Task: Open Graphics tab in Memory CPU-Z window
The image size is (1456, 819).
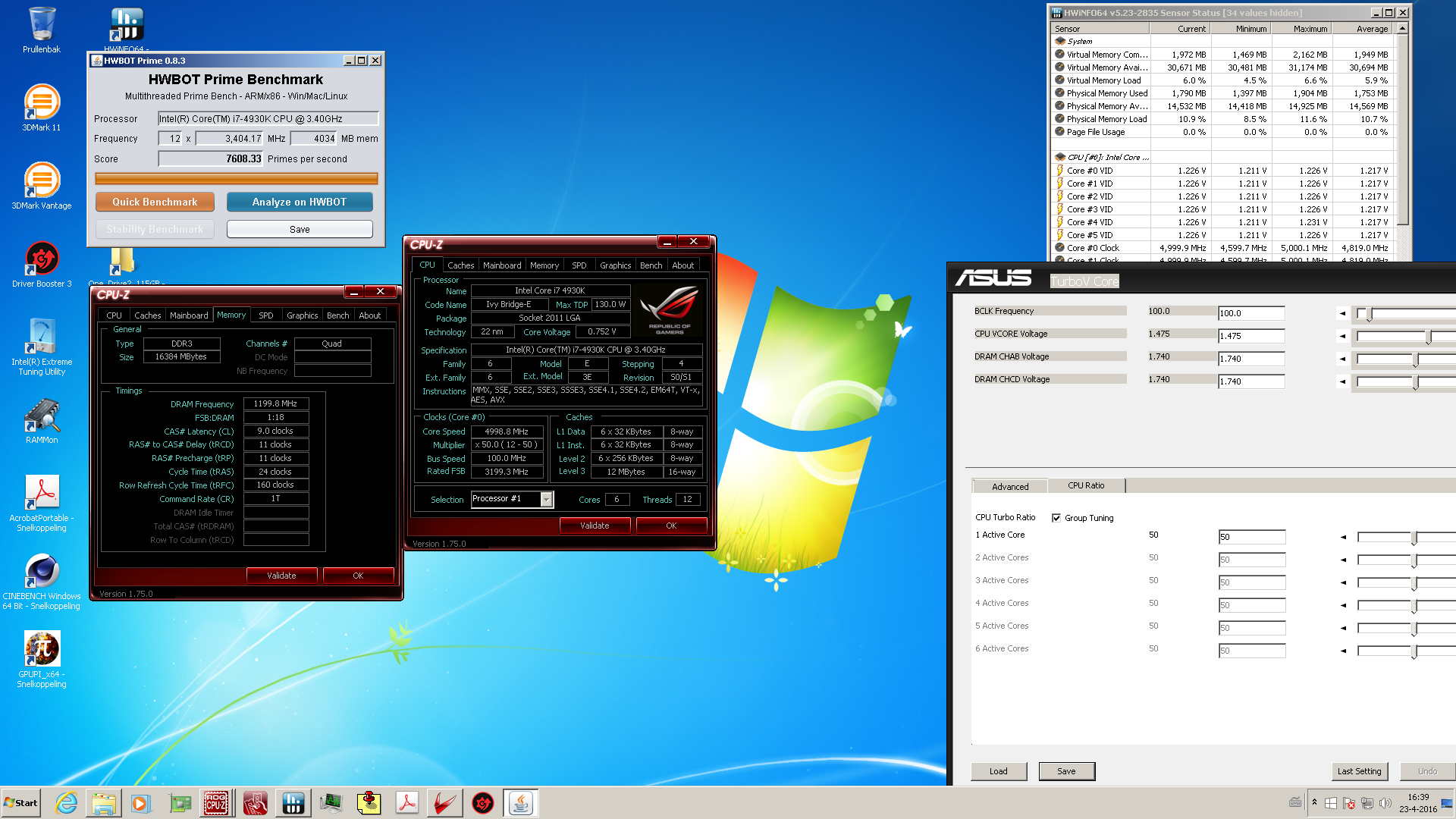Action: point(302,315)
